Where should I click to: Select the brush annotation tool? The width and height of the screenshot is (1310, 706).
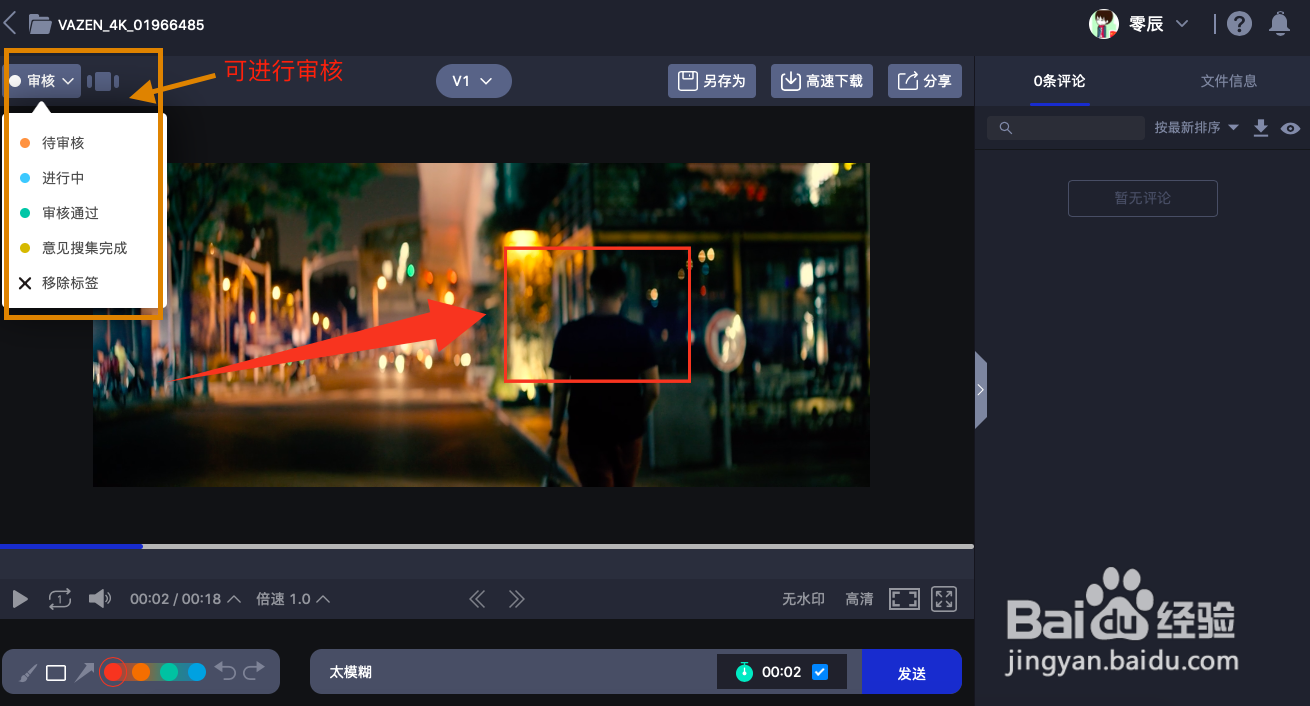pos(30,671)
